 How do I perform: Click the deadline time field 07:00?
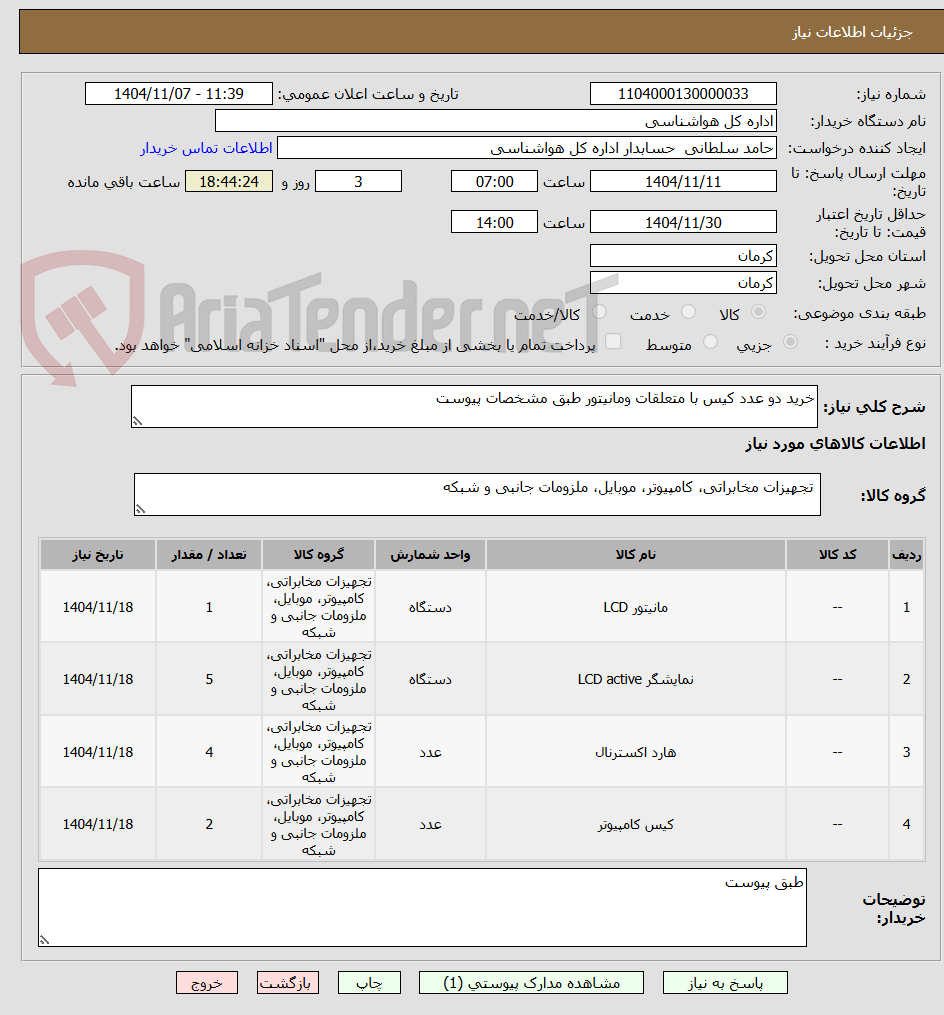[x=494, y=182]
